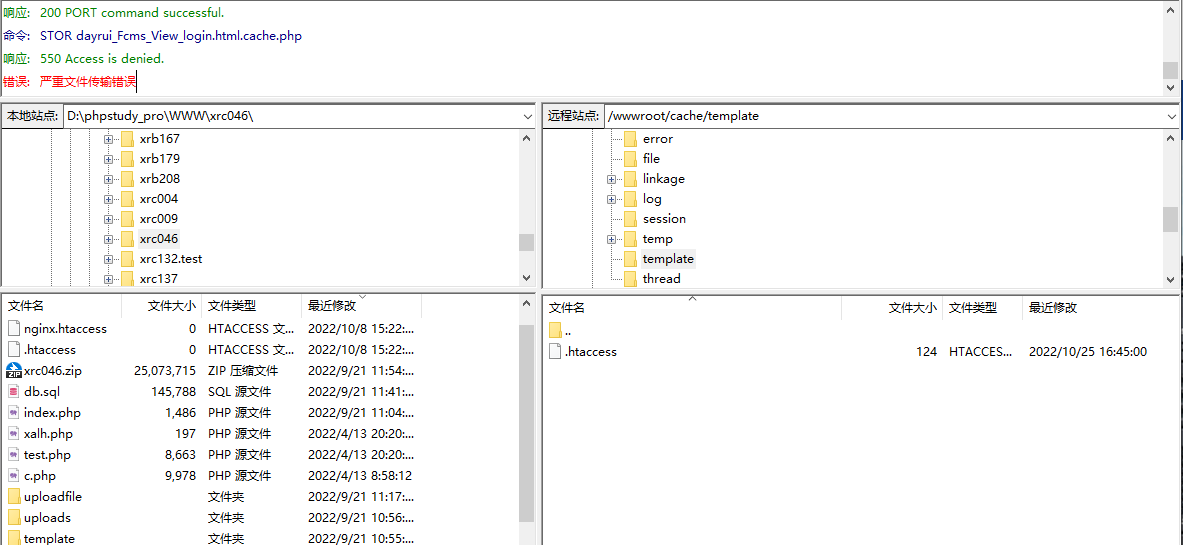Click the xrc046.zip archive file icon
The height and width of the screenshot is (545, 1183).
pos(14,371)
